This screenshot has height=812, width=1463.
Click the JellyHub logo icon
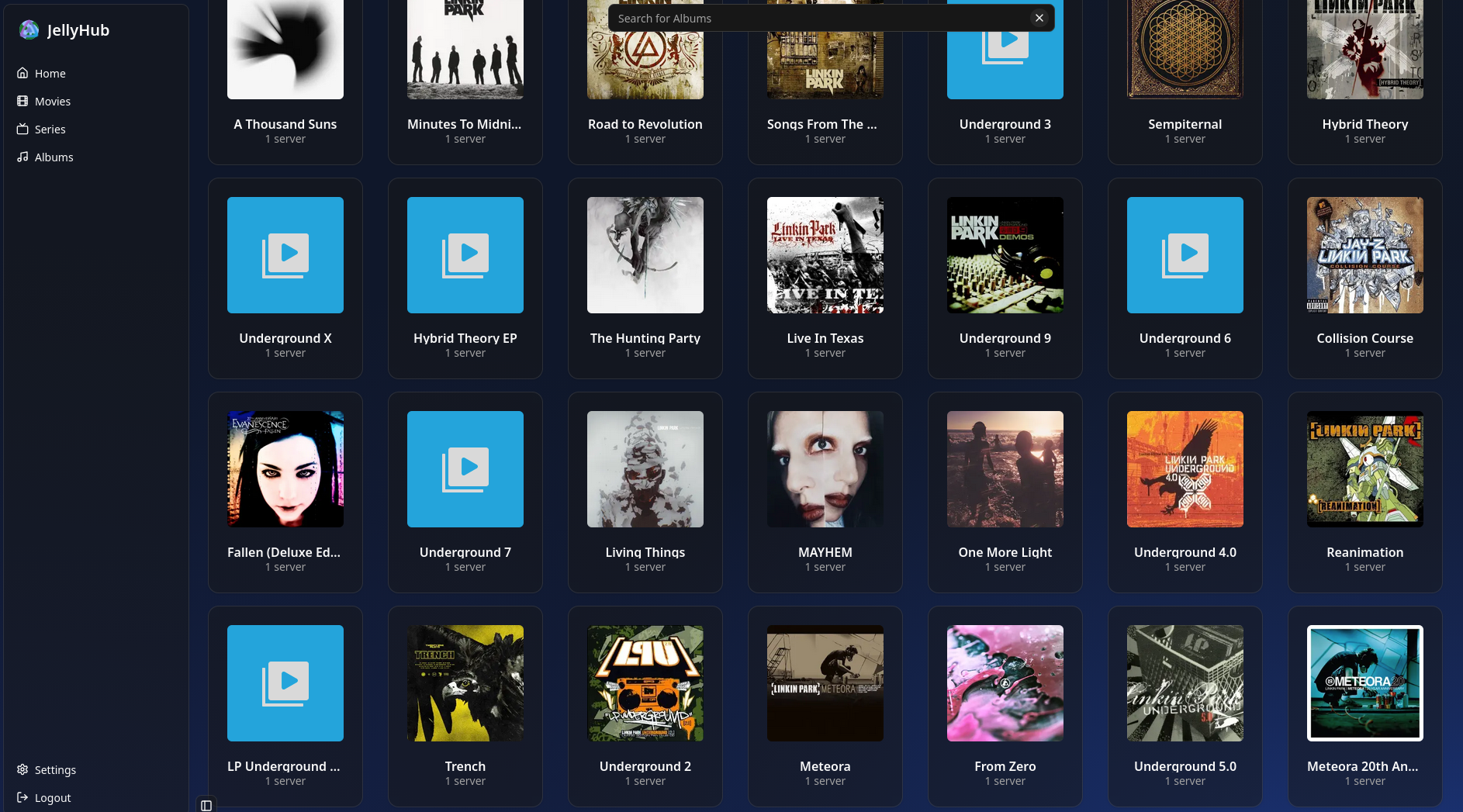point(29,30)
